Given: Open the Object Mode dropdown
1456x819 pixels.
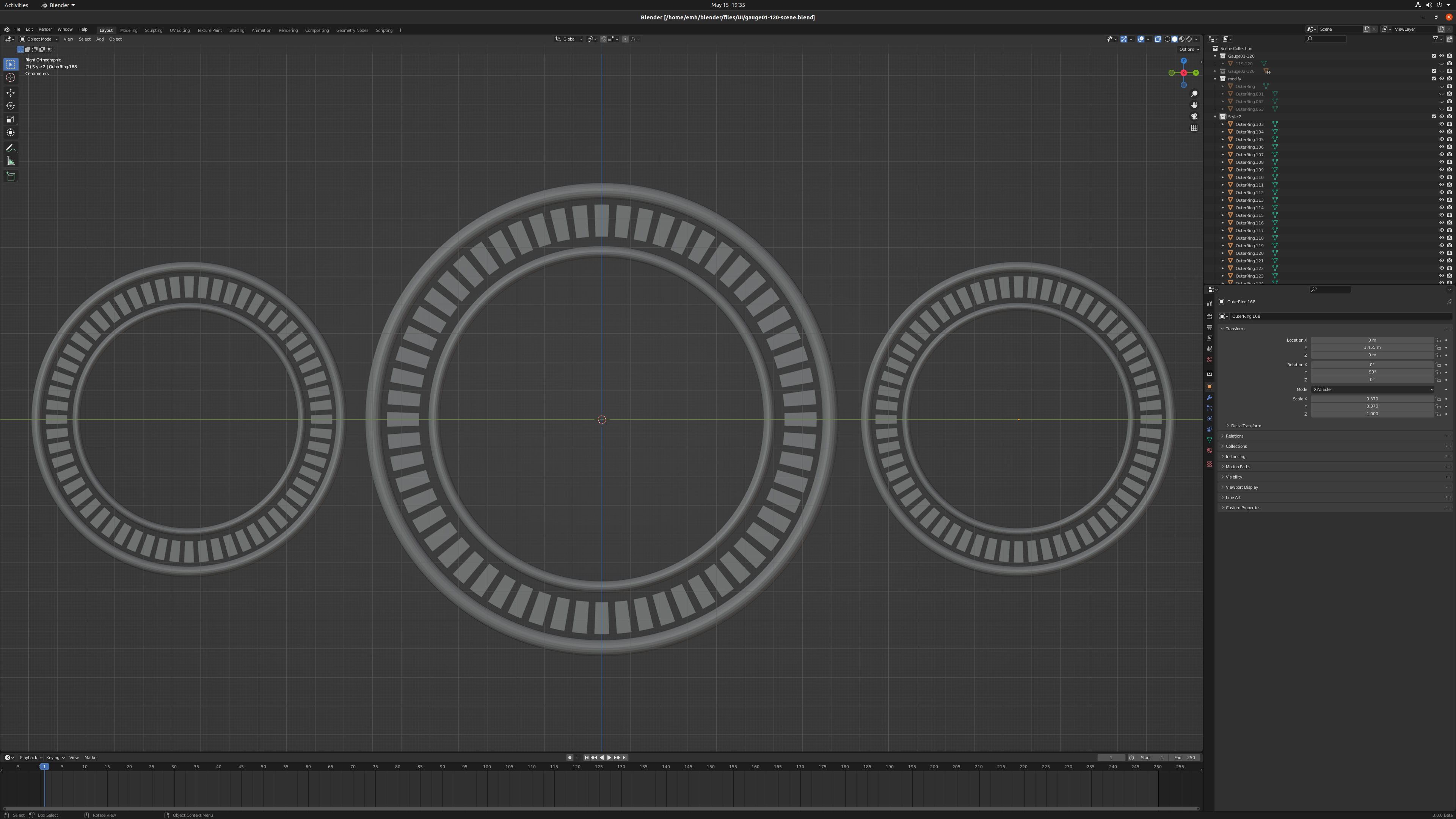Looking at the screenshot, I should tap(39, 39).
